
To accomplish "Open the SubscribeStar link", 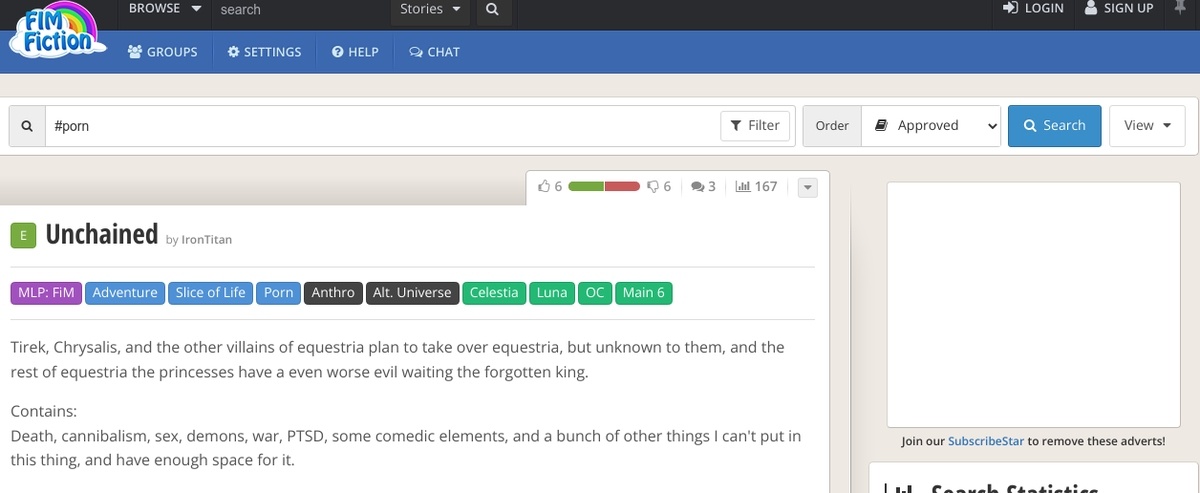I will click(x=985, y=441).
